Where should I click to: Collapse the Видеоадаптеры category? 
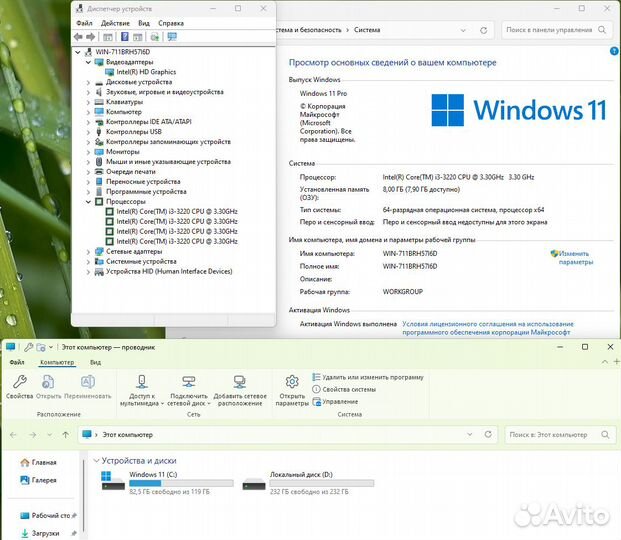(x=88, y=62)
